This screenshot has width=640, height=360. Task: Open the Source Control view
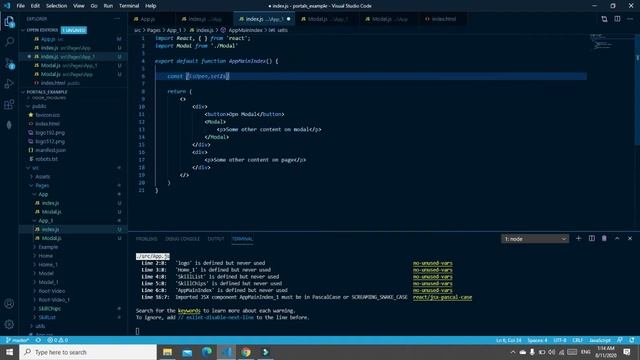(9, 63)
